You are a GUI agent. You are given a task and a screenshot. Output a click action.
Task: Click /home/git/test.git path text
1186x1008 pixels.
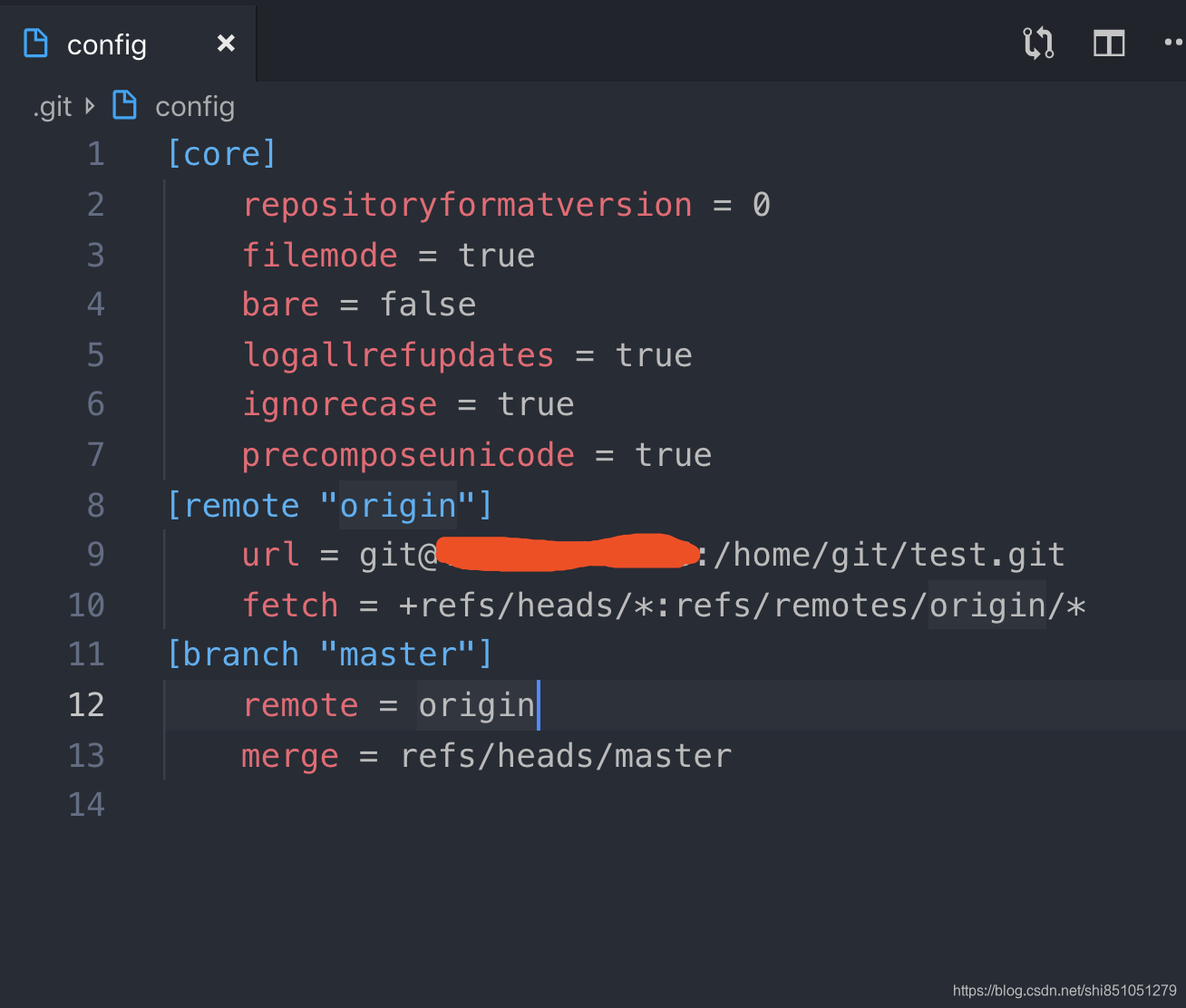pos(889,554)
